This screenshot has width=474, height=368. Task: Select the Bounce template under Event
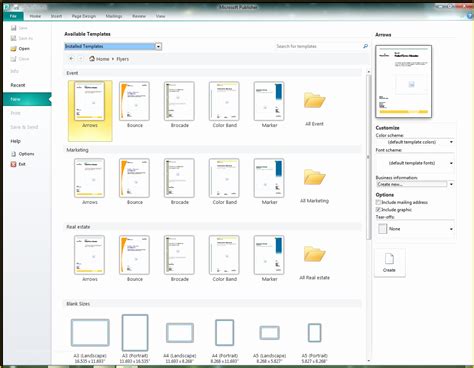click(x=135, y=105)
